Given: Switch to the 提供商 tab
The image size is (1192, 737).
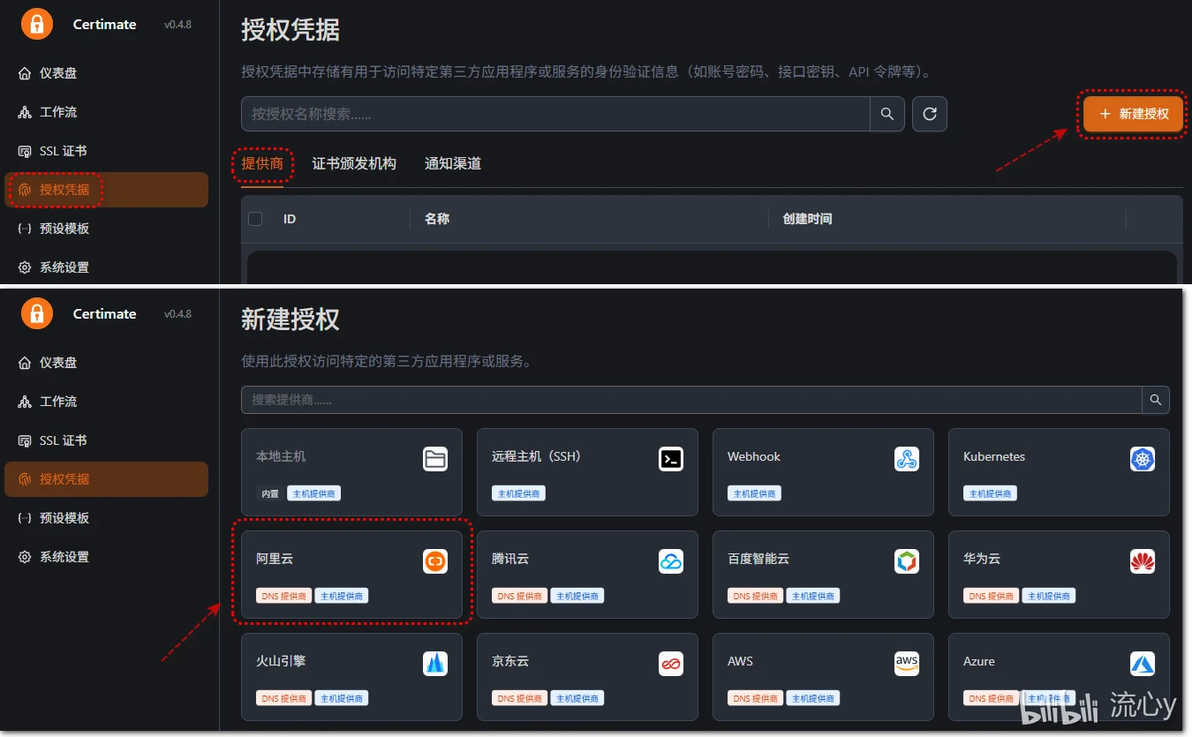Looking at the screenshot, I should coord(262,164).
